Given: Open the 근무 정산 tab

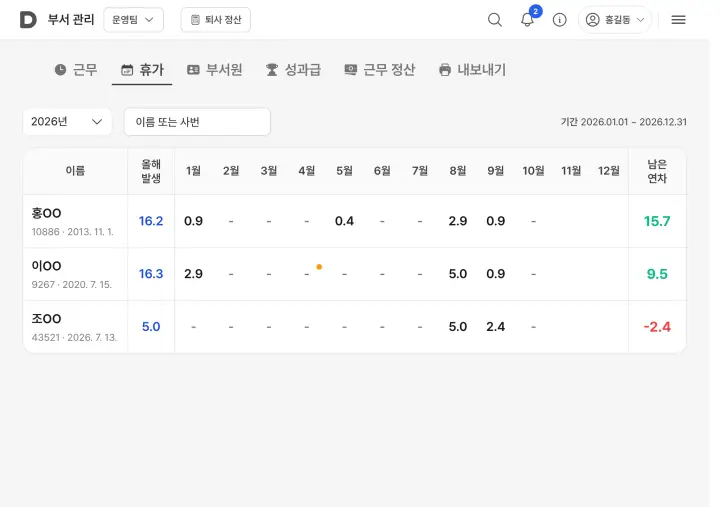Looking at the screenshot, I should (x=380, y=70).
